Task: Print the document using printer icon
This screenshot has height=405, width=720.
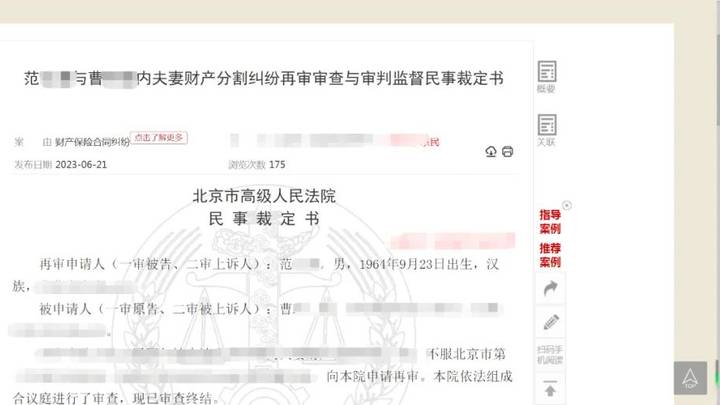Action: pyautogui.click(x=507, y=152)
